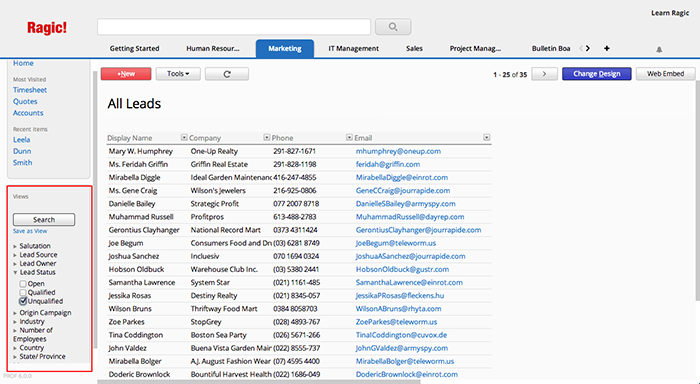This screenshot has height=384, width=700.
Task: Switch to Sales tab
Action: (x=414, y=48)
